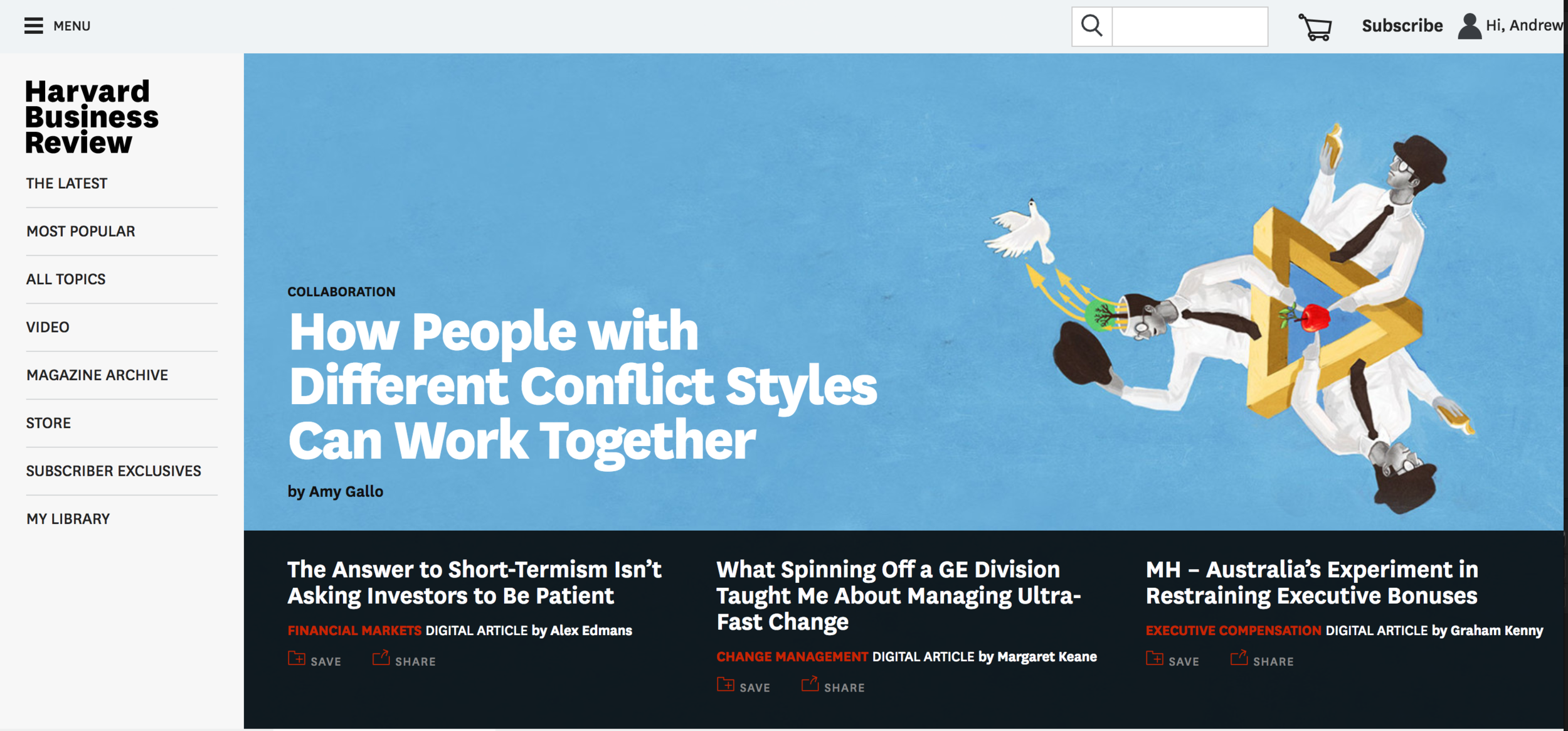Open the hamburger MENU icon

click(34, 26)
